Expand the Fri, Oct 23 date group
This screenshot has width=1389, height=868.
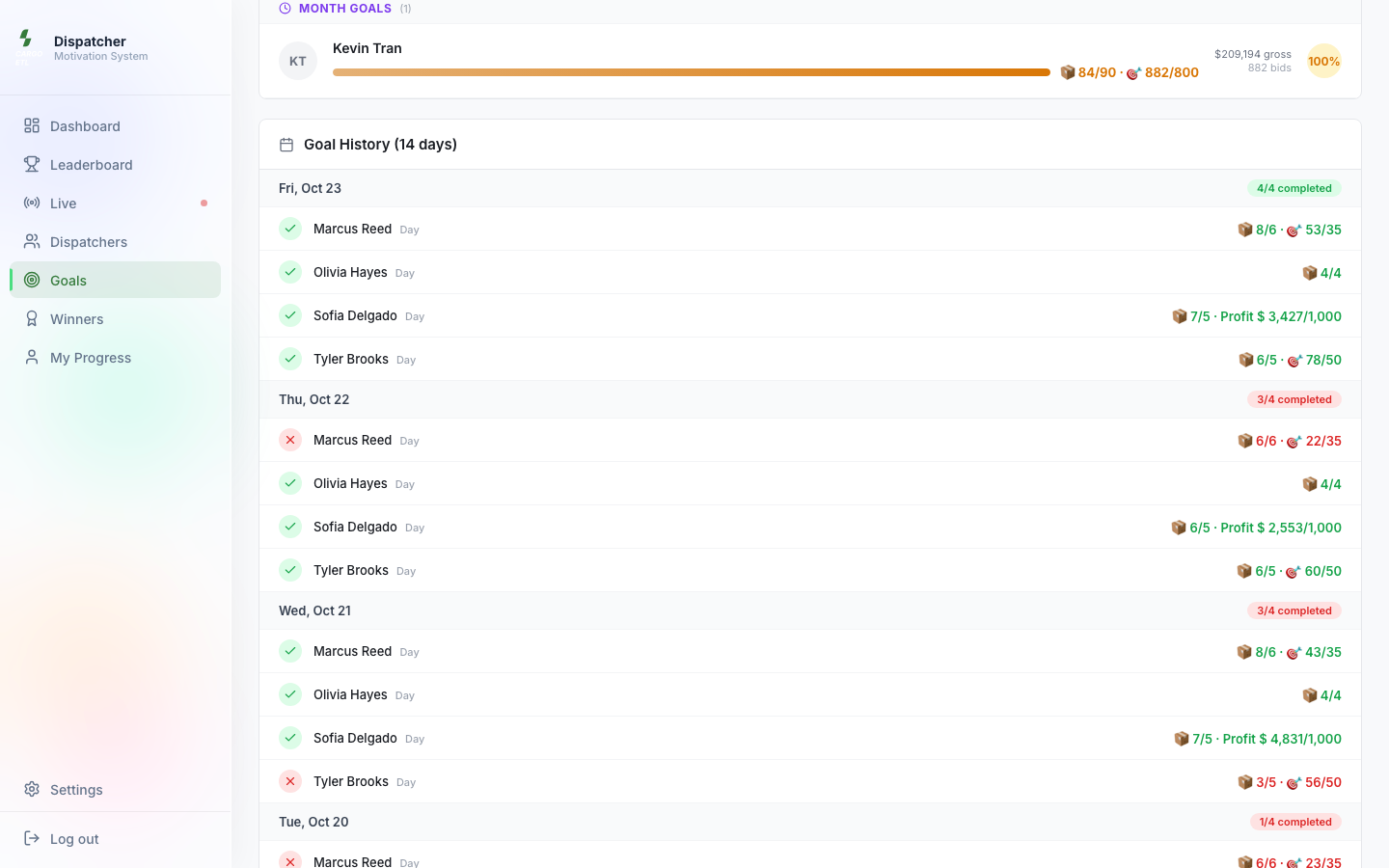pyautogui.click(x=810, y=188)
